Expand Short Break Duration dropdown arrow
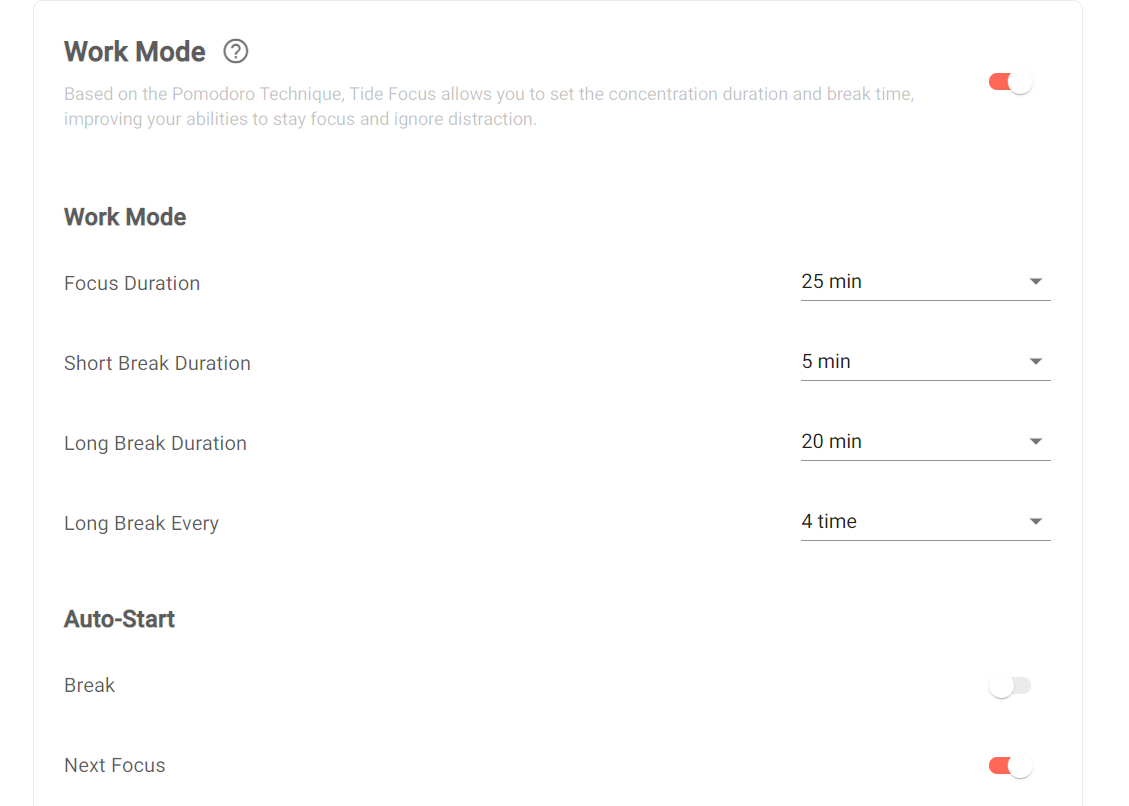The height and width of the screenshot is (806, 1129). coord(1036,362)
